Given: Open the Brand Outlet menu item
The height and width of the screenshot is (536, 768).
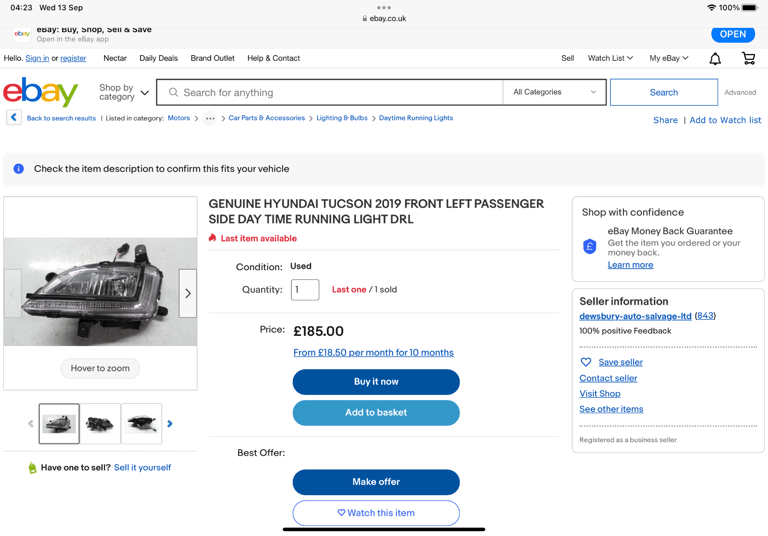Looking at the screenshot, I should (213, 58).
